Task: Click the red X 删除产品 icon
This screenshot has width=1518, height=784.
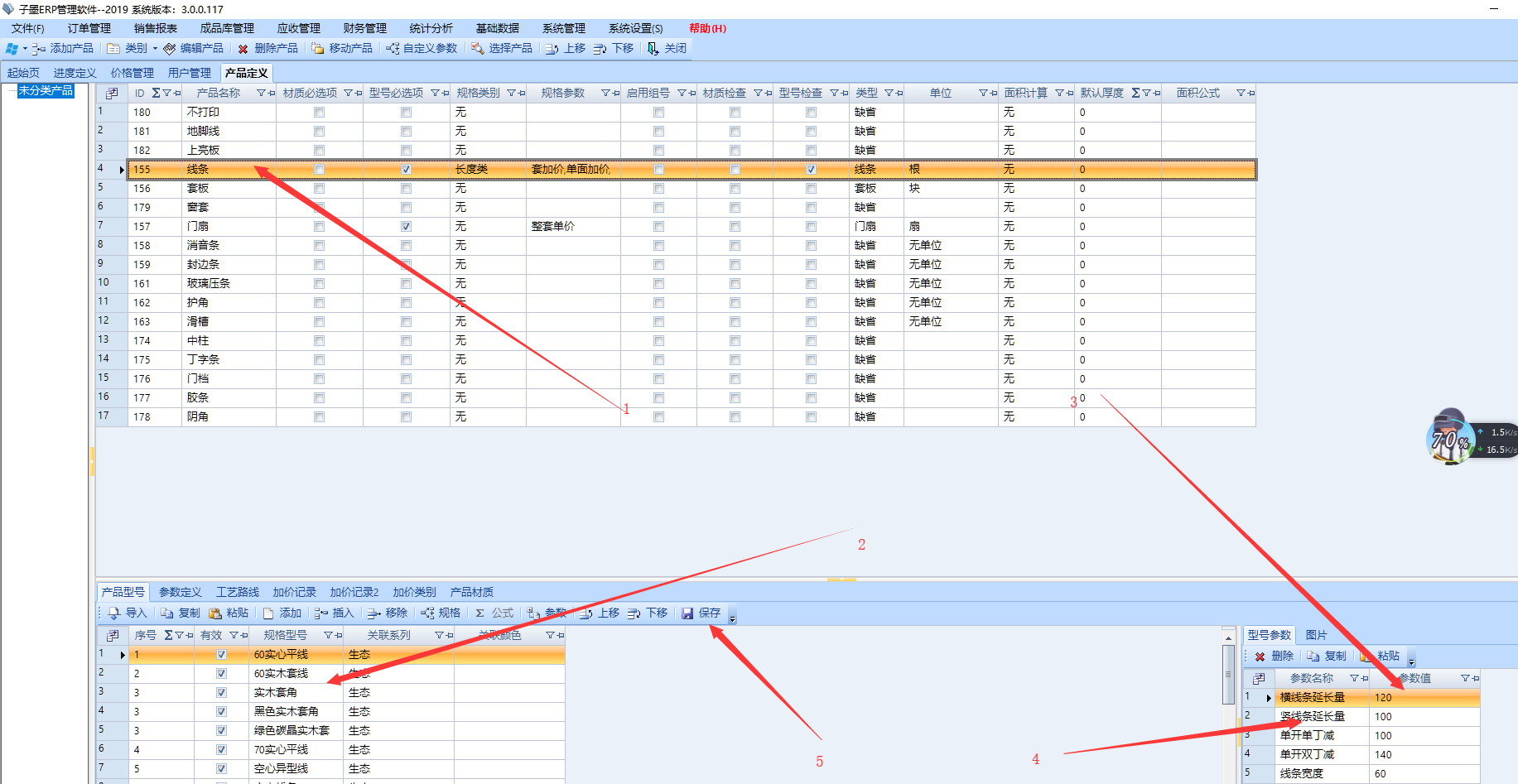Action: (243, 49)
